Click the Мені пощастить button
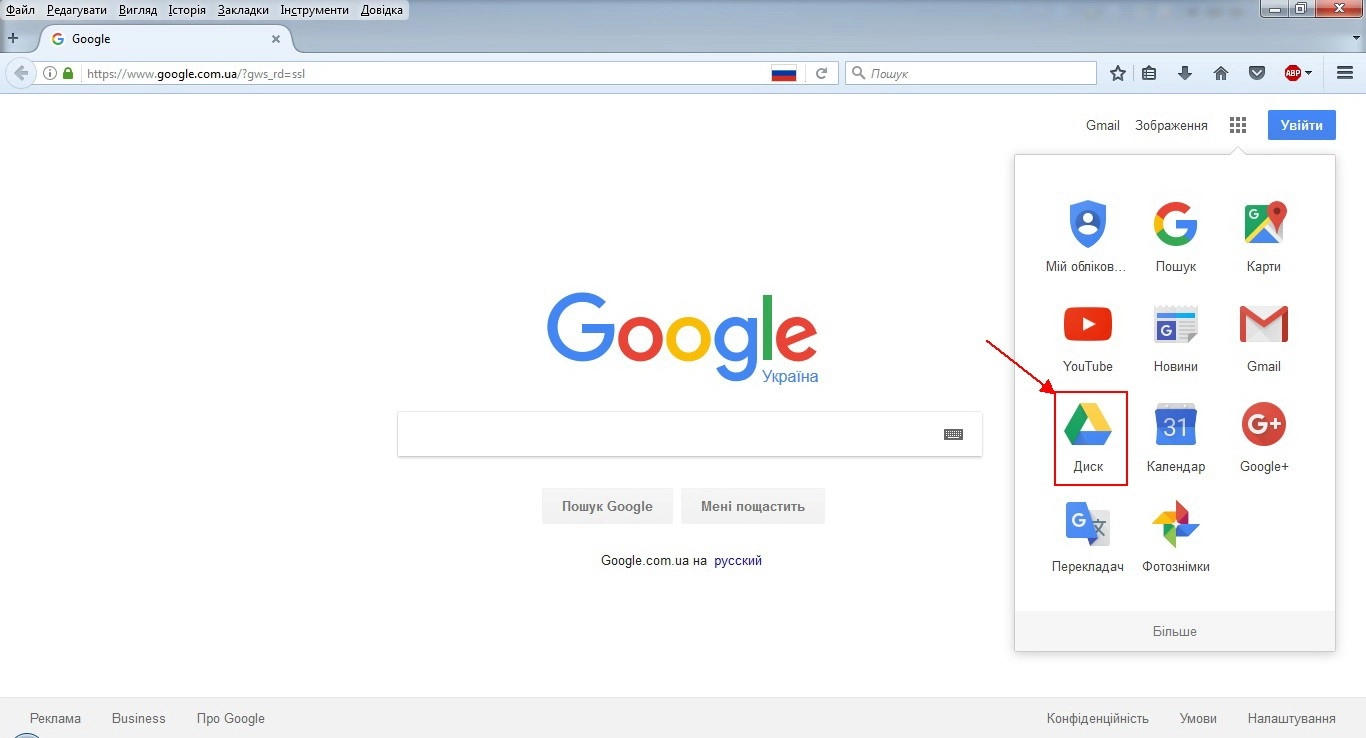Screen dimensions: 1366x738 [x=753, y=506]
